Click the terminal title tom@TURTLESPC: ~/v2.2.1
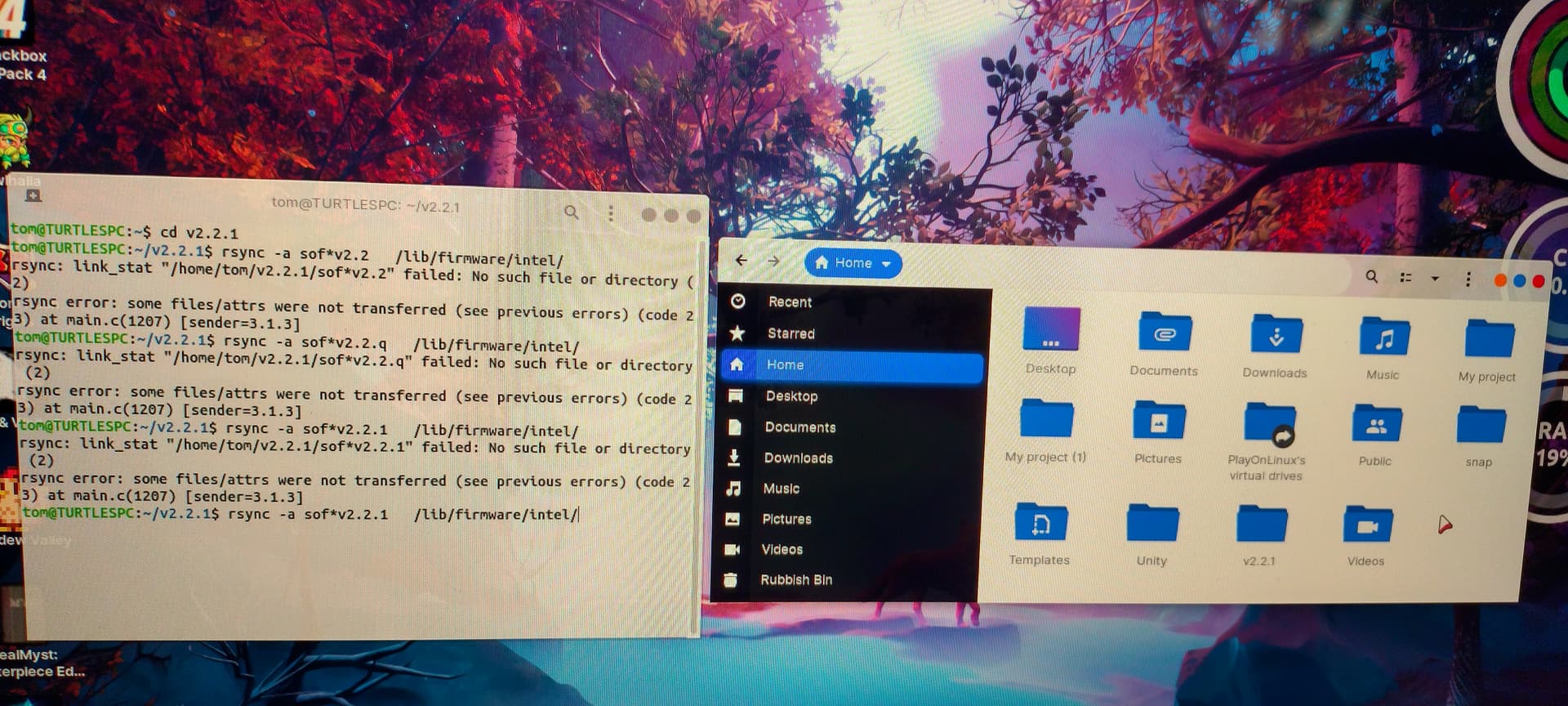1568x706 pixels. click(x=365, y=205)
